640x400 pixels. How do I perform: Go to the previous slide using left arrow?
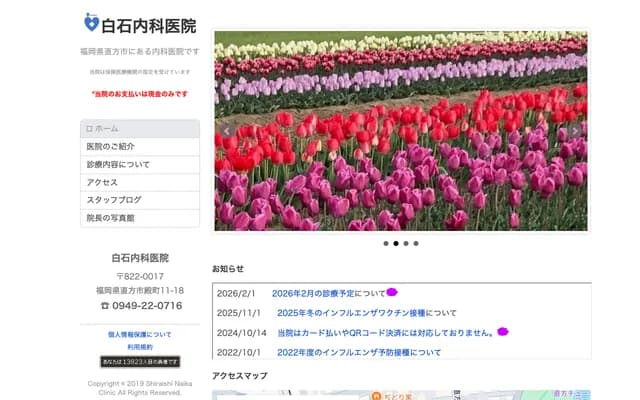point(226,131)
